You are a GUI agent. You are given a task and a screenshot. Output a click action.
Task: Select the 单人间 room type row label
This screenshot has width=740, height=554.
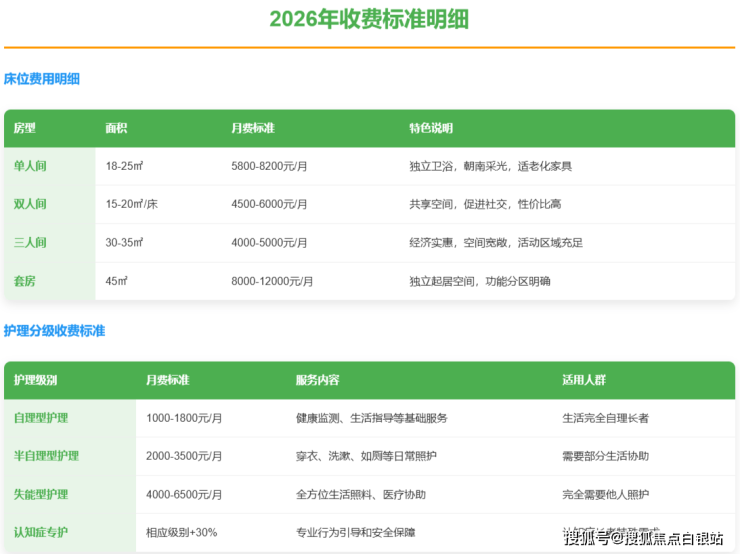tap(30, 166)
